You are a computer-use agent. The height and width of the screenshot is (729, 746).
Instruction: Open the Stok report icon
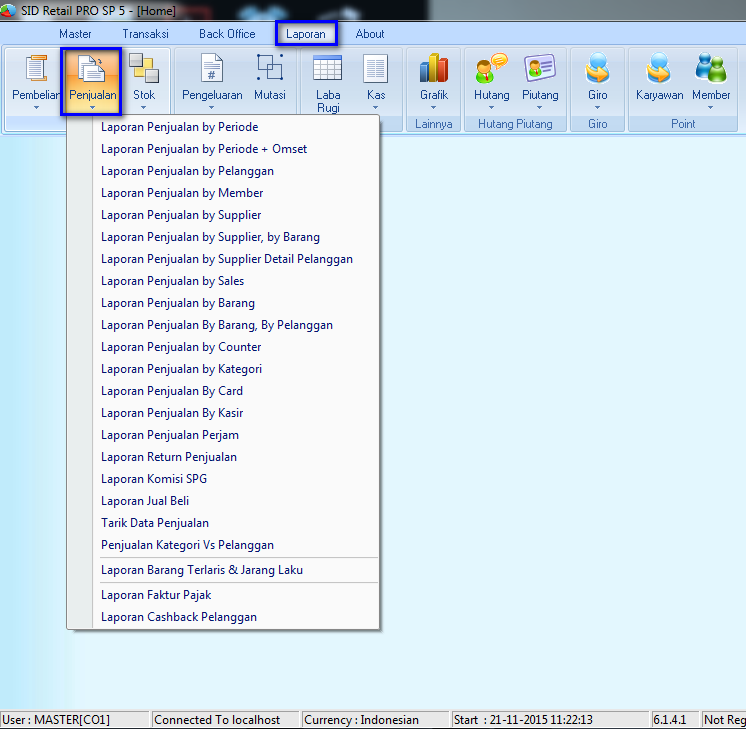[x=144, y=69]
